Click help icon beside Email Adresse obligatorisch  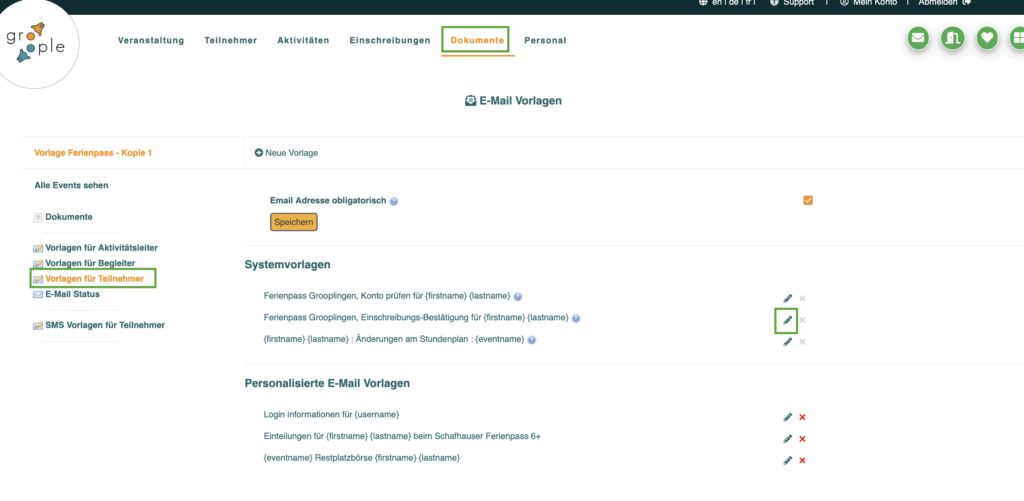[x=394, y=201]
